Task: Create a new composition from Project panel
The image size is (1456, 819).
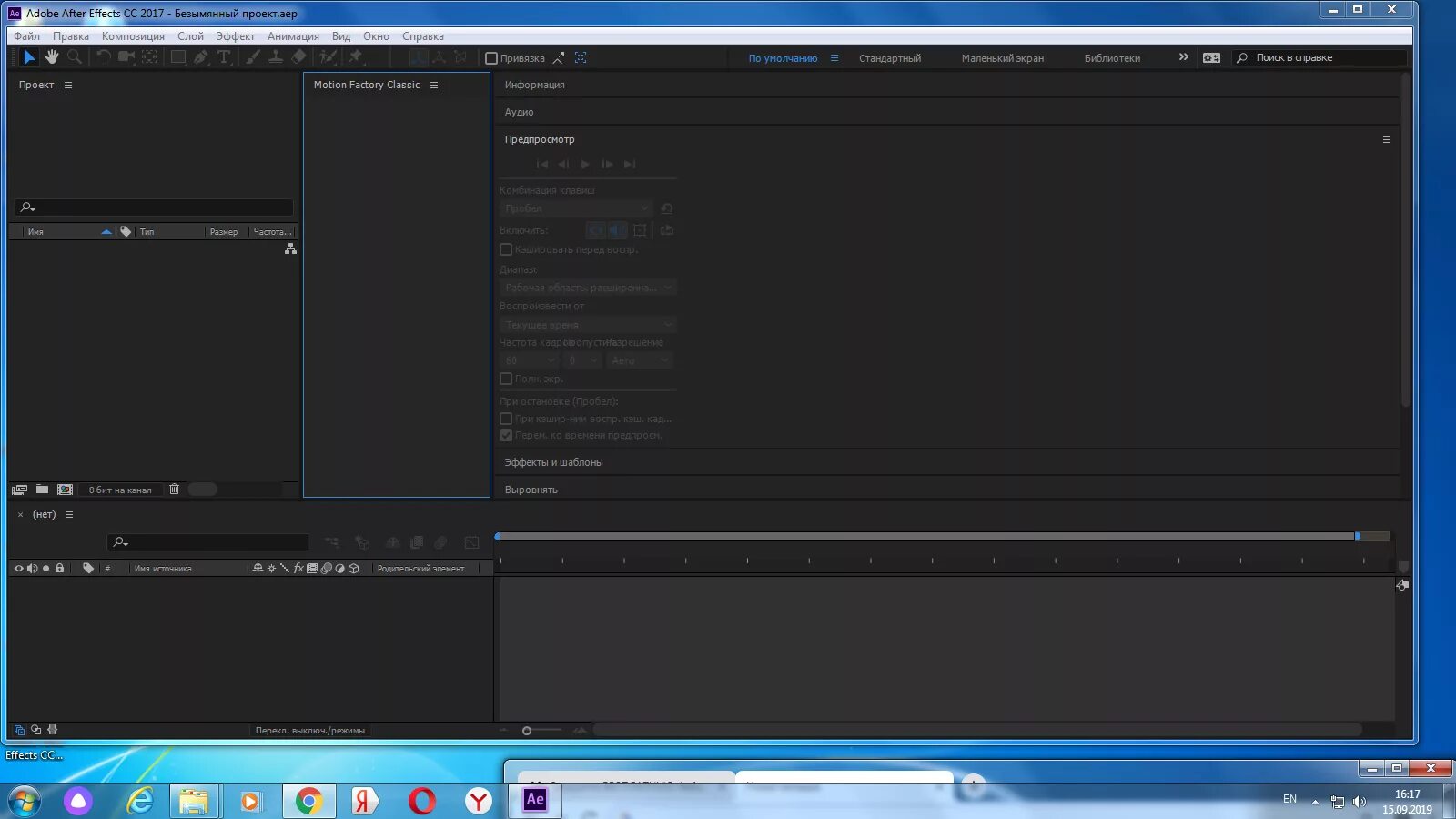Action: click(x=65, y=490)
